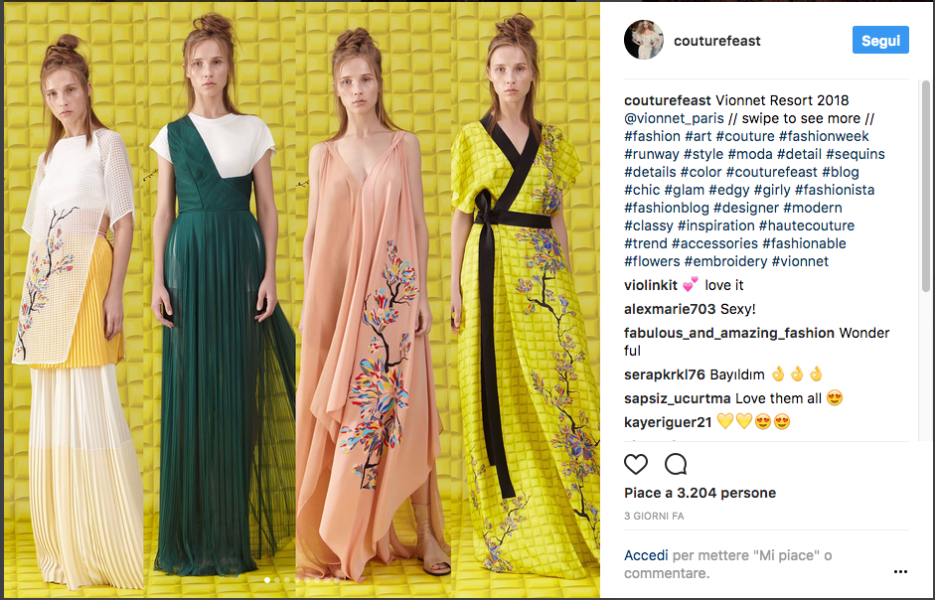935x600 pixels.
Task: Open sapsiz_ucurtma commenter profile
Action: point(677,398)
